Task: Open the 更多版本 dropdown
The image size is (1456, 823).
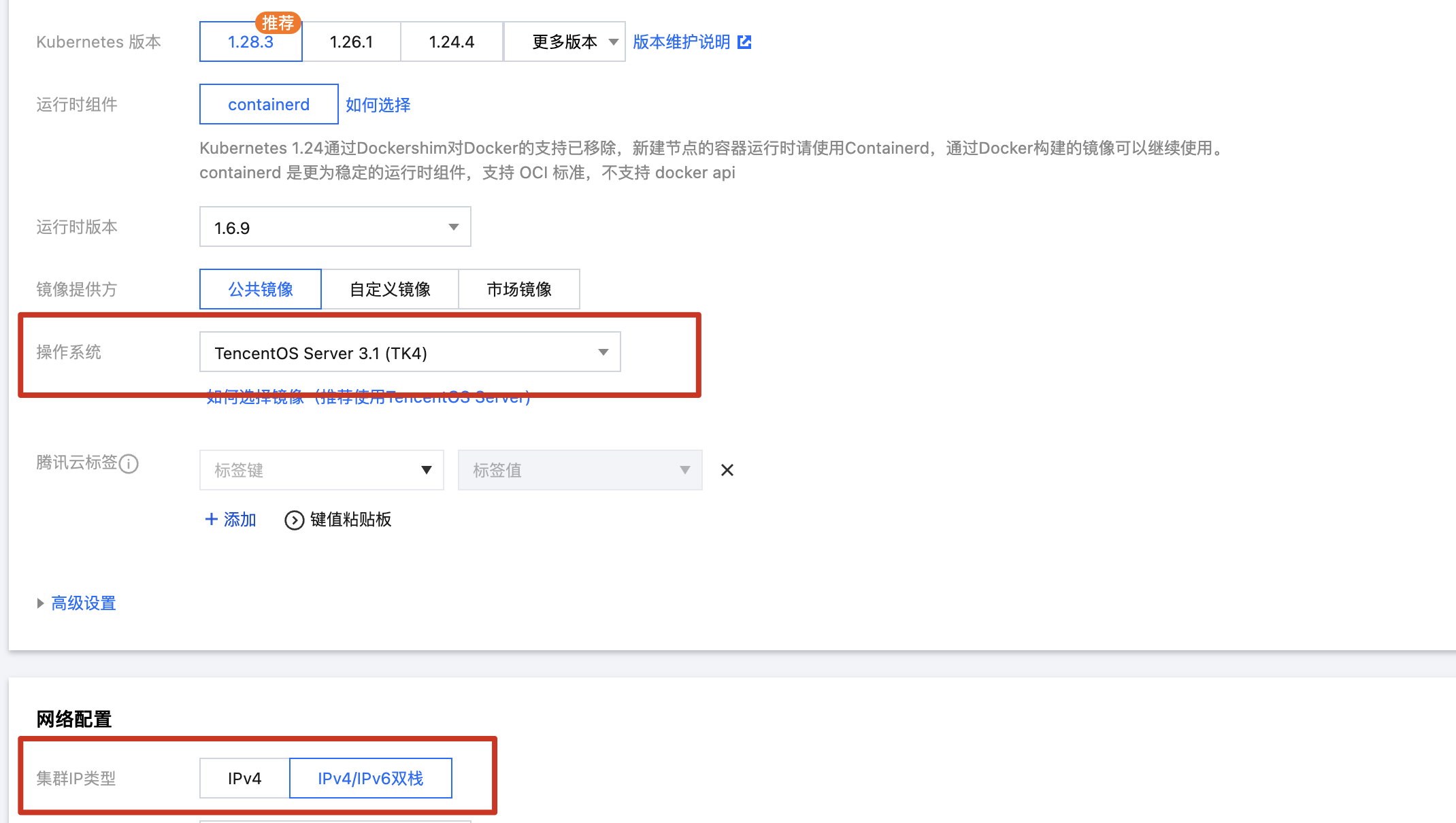Action: tap(565, 42)
